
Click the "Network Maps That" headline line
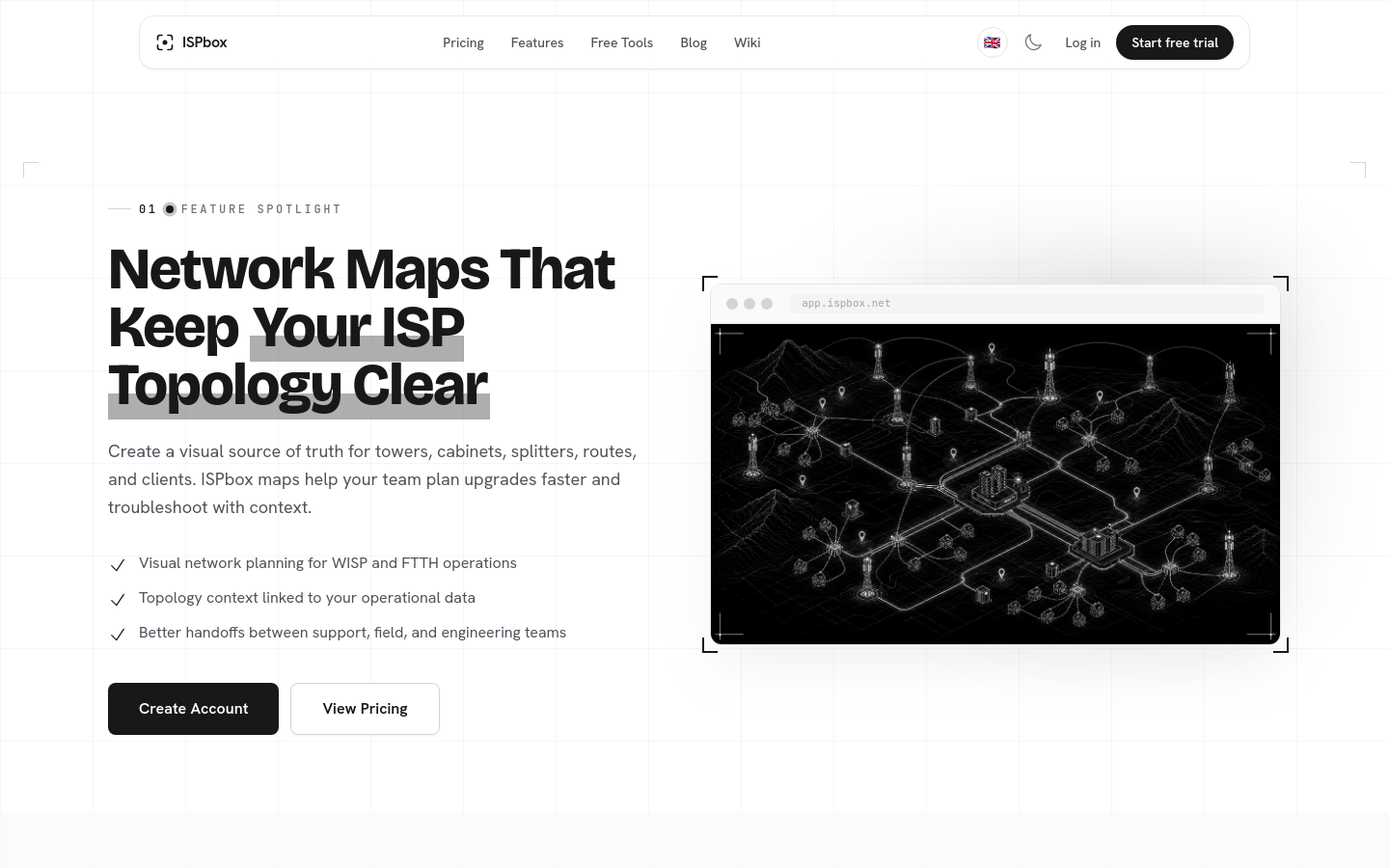pyautogui.click(x=362, y=268)
